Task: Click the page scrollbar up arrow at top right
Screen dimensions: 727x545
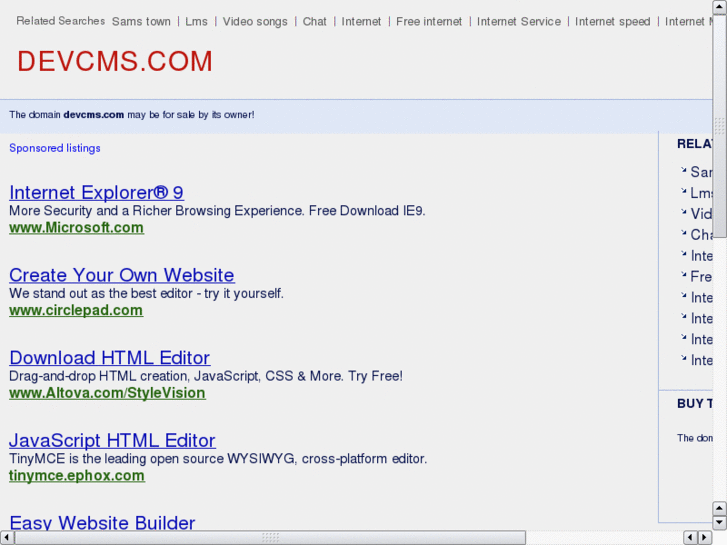Action: 720,6
